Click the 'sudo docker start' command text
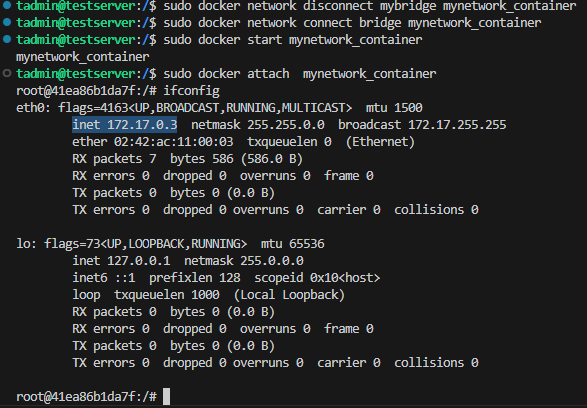 coord(223,40)
